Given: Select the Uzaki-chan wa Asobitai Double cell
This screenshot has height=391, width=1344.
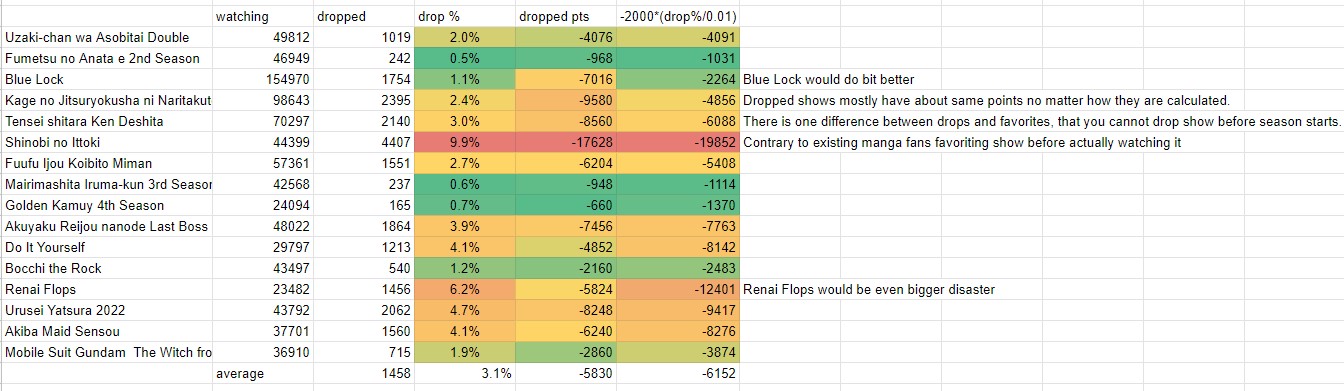Looking at the screenshot, I should [x=107, y=37].
